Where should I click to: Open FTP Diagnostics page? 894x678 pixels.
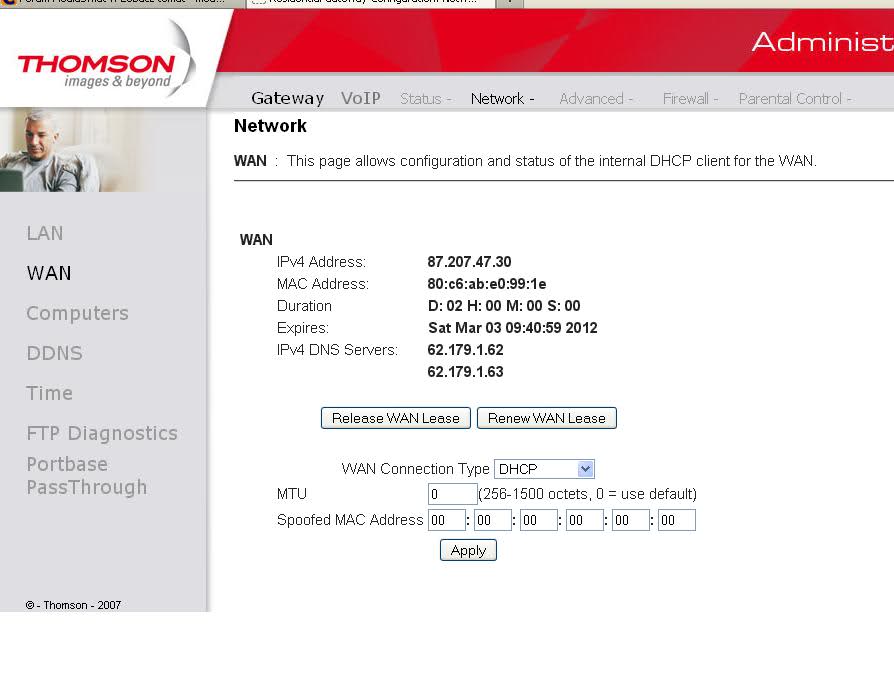coord(102,433)
